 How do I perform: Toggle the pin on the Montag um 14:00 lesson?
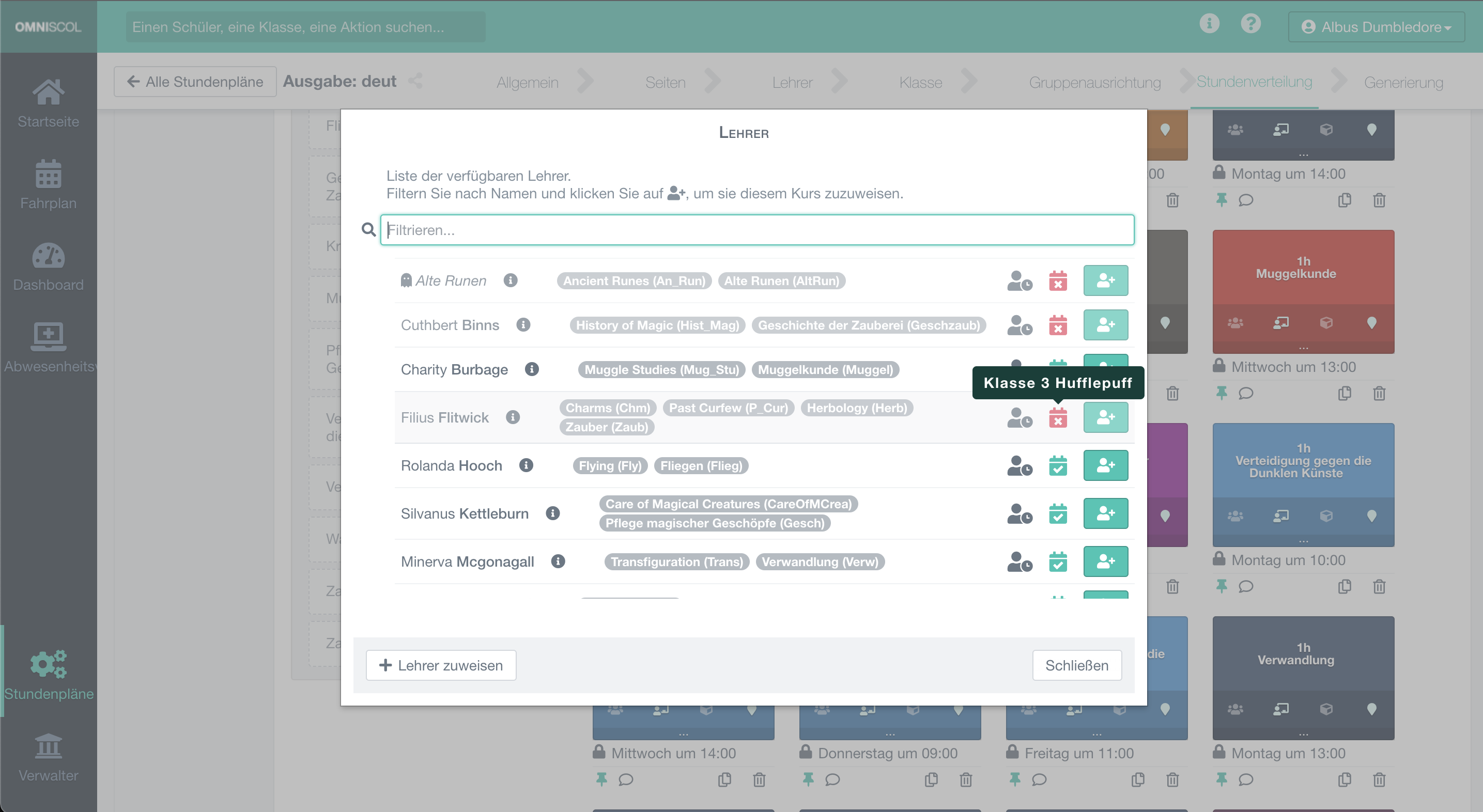point(1222,200)
